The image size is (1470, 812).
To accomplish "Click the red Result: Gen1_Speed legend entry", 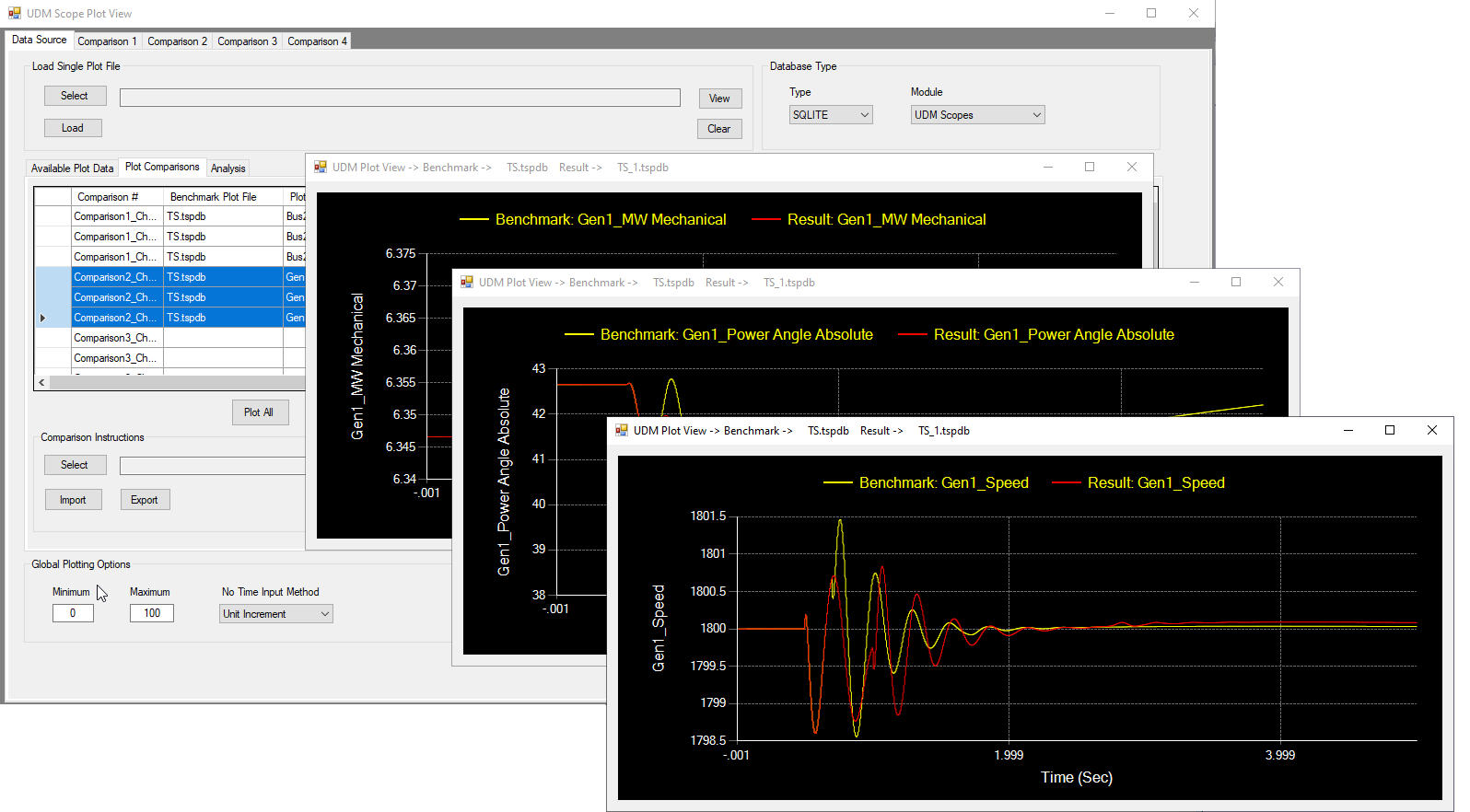I will pyautogui.click(x=1138, y=482).
